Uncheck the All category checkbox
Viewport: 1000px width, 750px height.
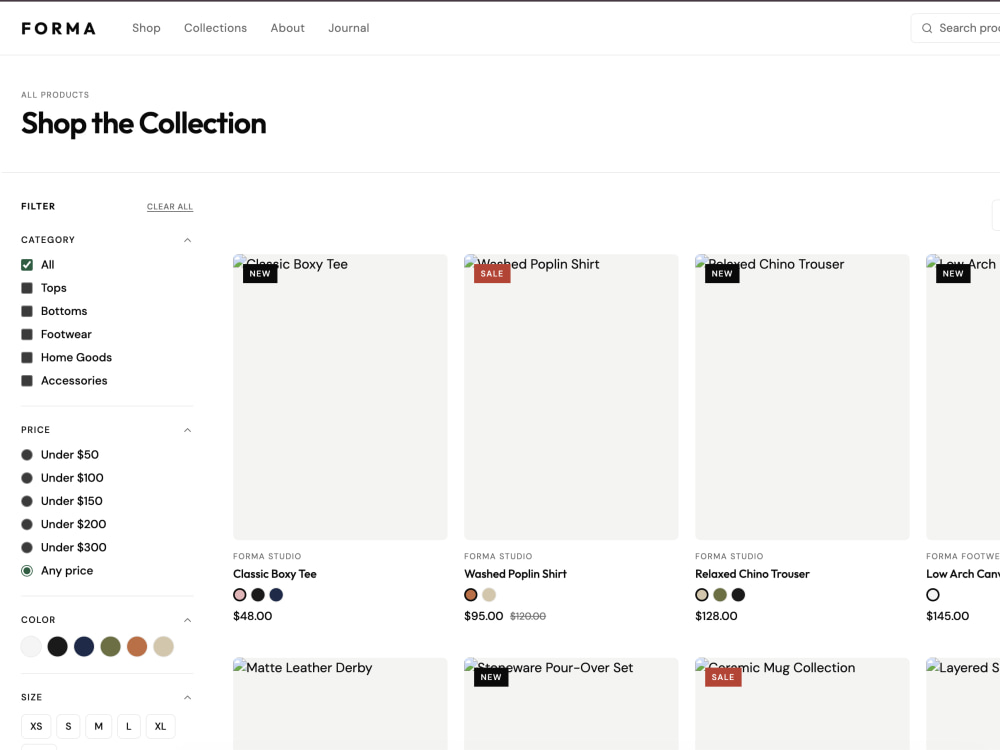(27, 265)
